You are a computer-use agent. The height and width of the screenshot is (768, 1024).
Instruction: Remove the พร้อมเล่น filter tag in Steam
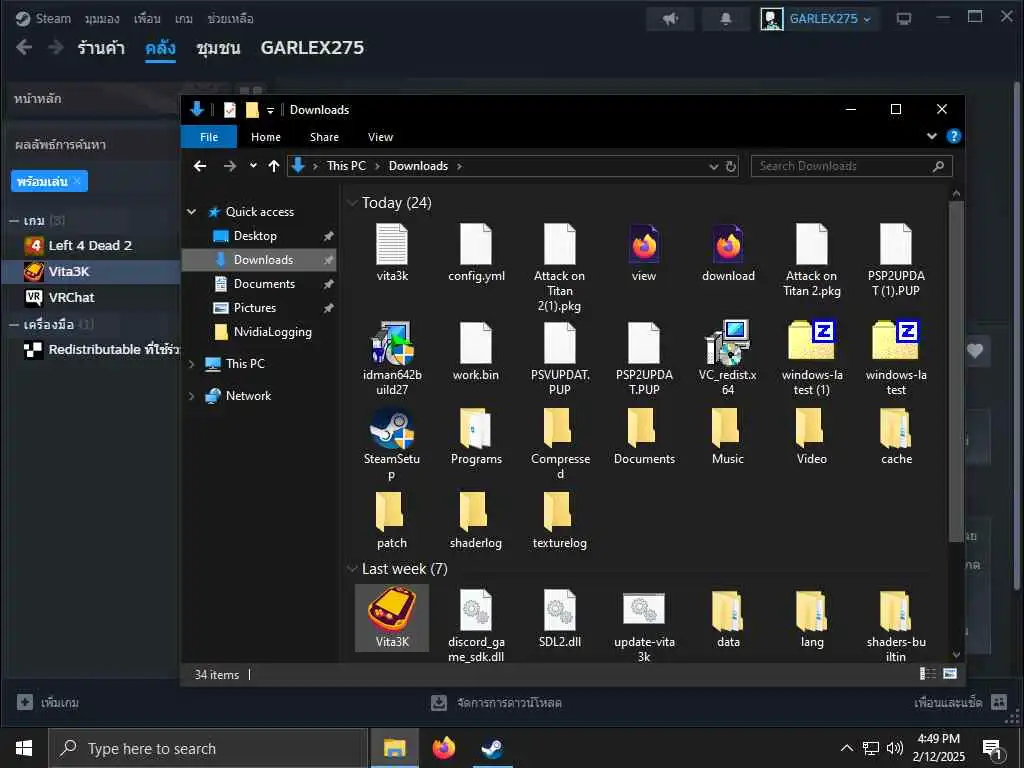point(77,181)
